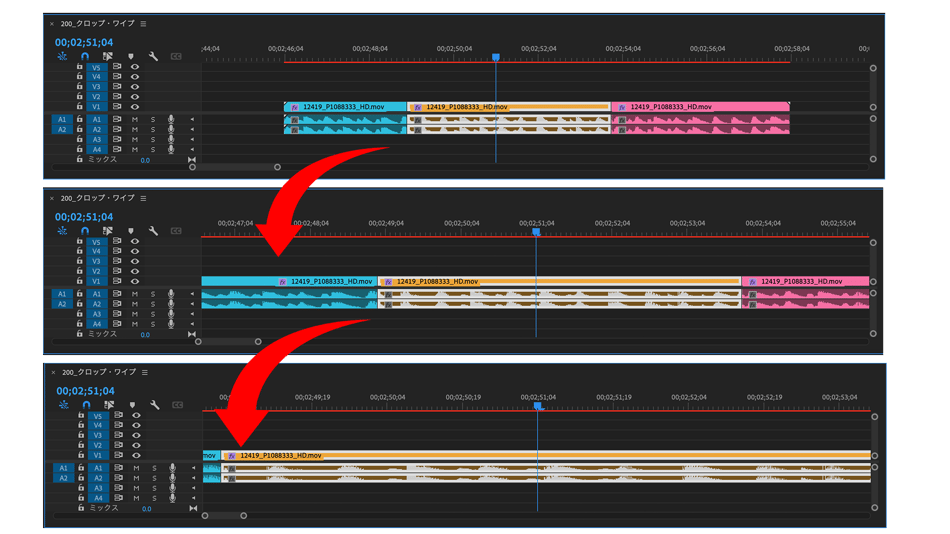Open wrench settings in middle timeline
Screen dimensions: 950x534
(153, 230)
